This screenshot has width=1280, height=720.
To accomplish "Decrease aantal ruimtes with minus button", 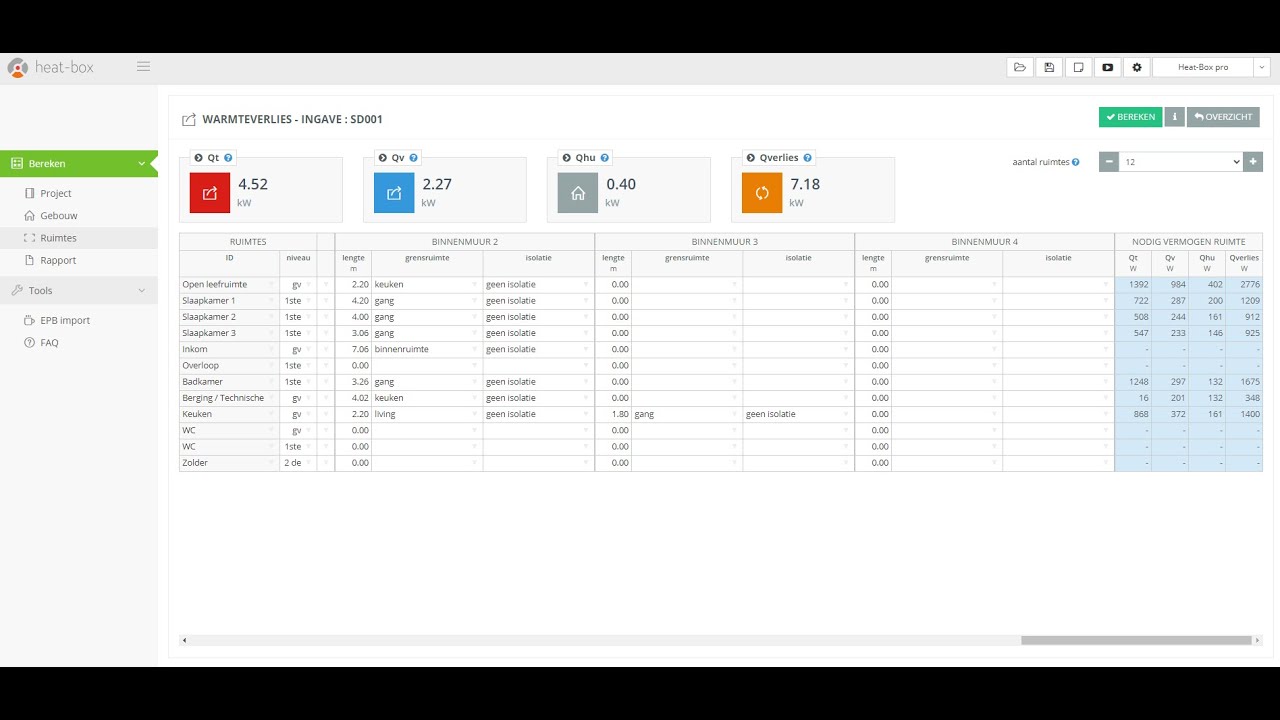I will click(1109, 162).
